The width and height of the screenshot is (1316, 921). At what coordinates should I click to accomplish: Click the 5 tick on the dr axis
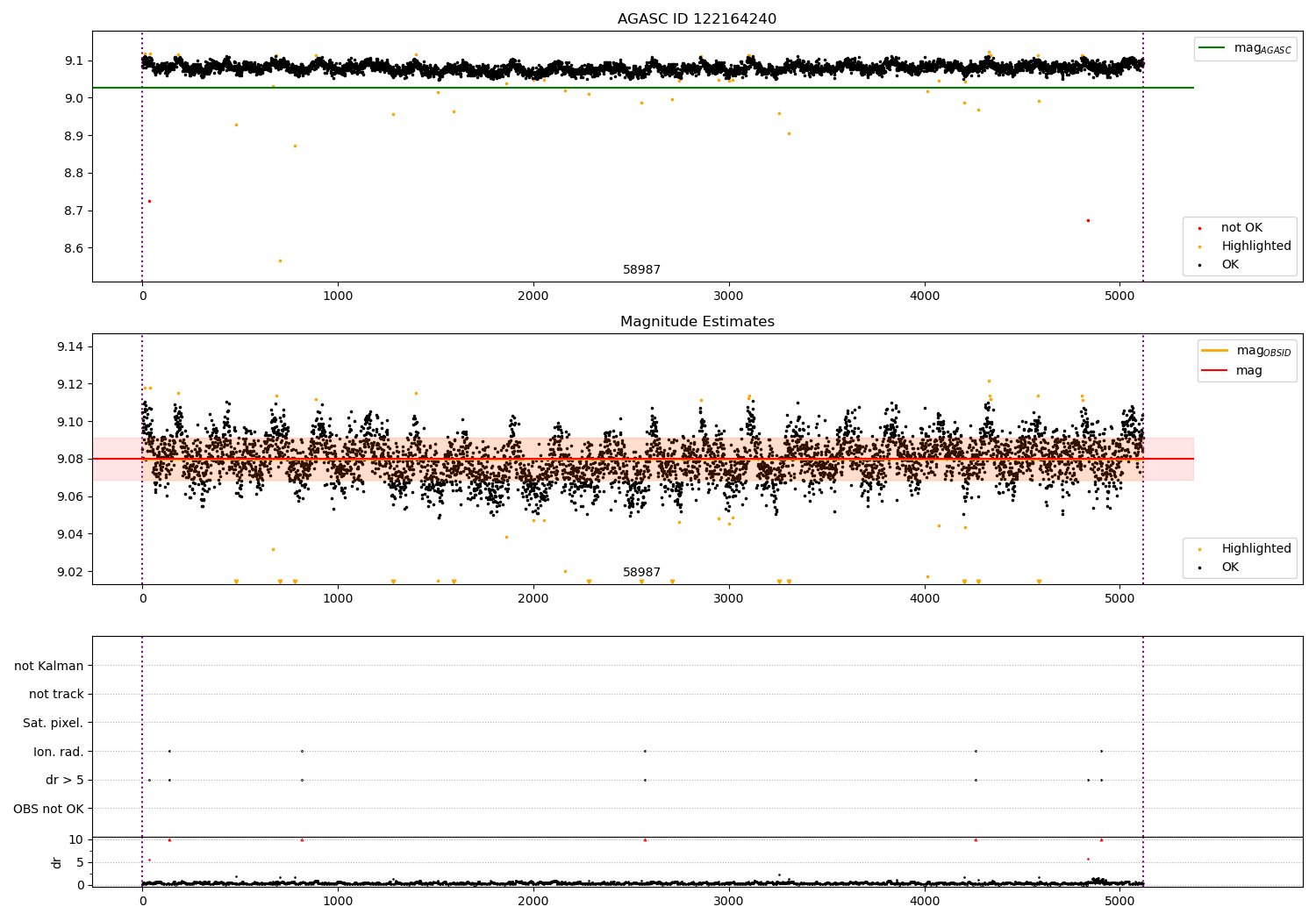pyautogui.click(x=81, y=862)
